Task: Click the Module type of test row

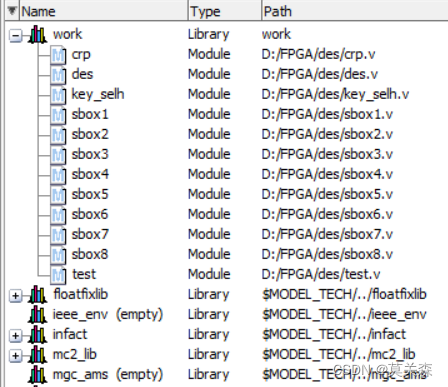Action: [x=209, y=274]
